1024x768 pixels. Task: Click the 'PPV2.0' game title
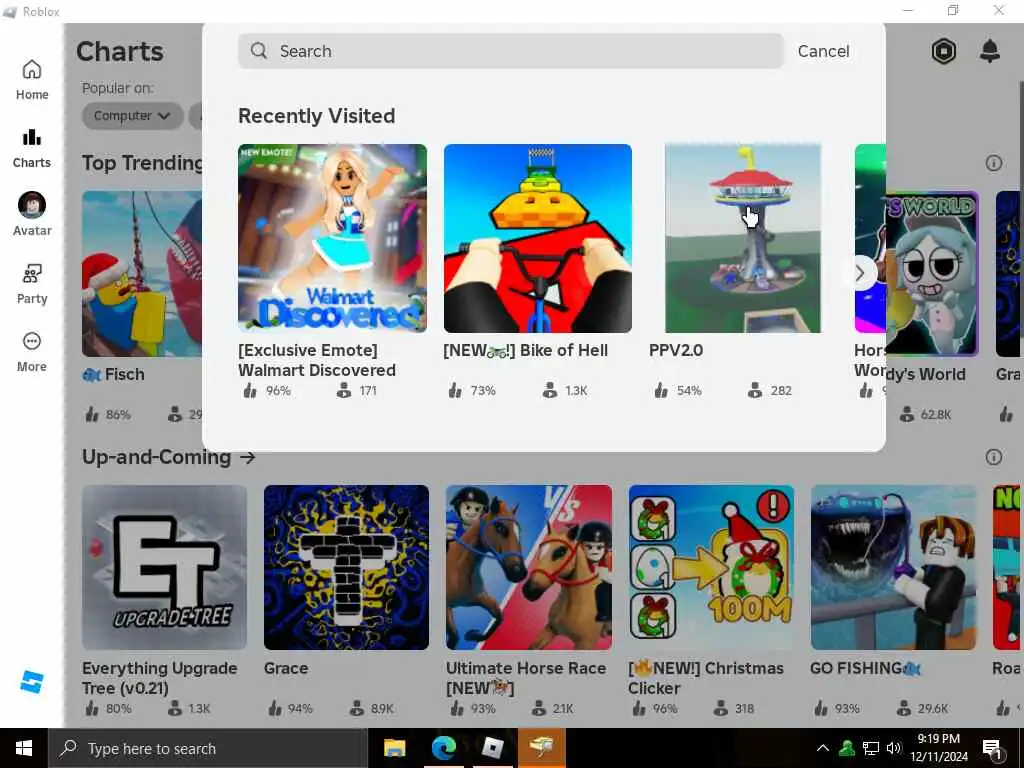point(676,351)
